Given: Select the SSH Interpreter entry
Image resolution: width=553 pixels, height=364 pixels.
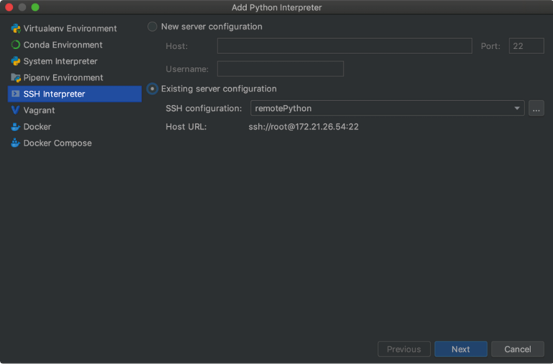Looking at the screenshot, I should pos(74,94).
